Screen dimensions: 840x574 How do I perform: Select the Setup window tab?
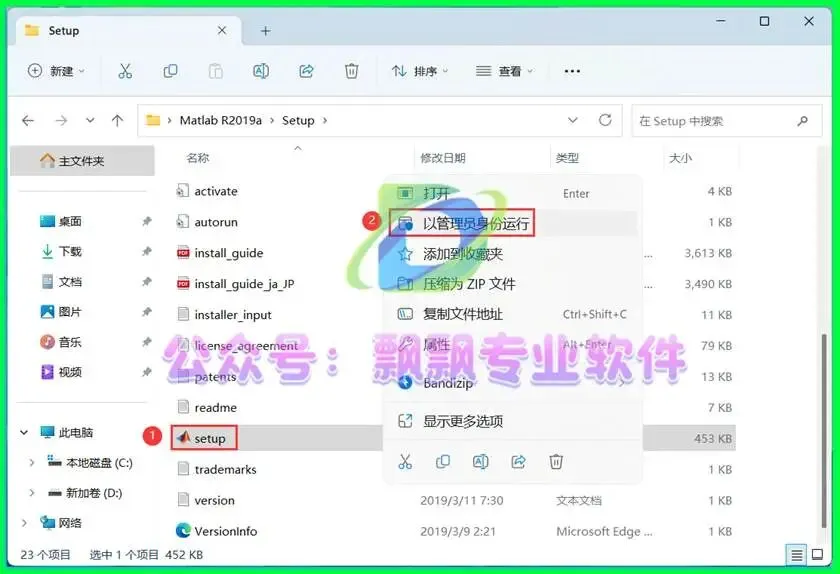click(129, 31)
